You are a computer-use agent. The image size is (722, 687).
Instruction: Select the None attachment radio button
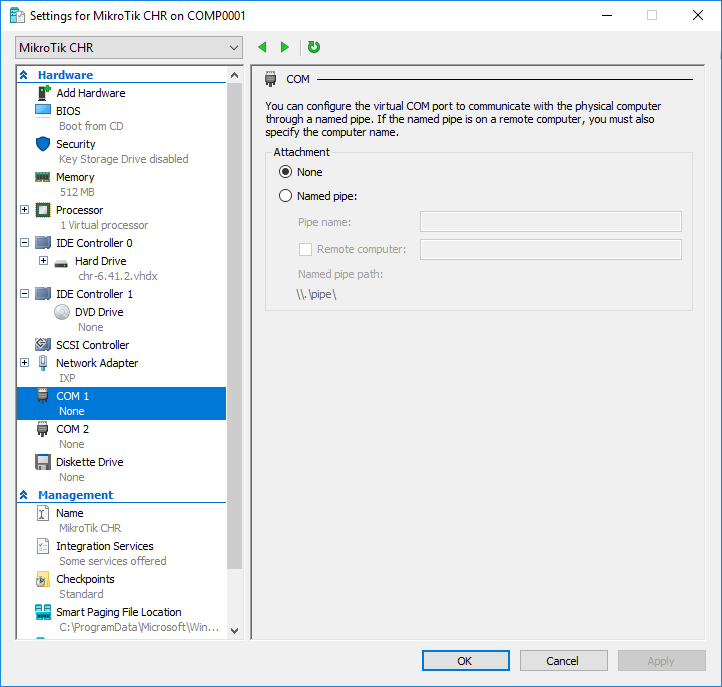[286, 172]
